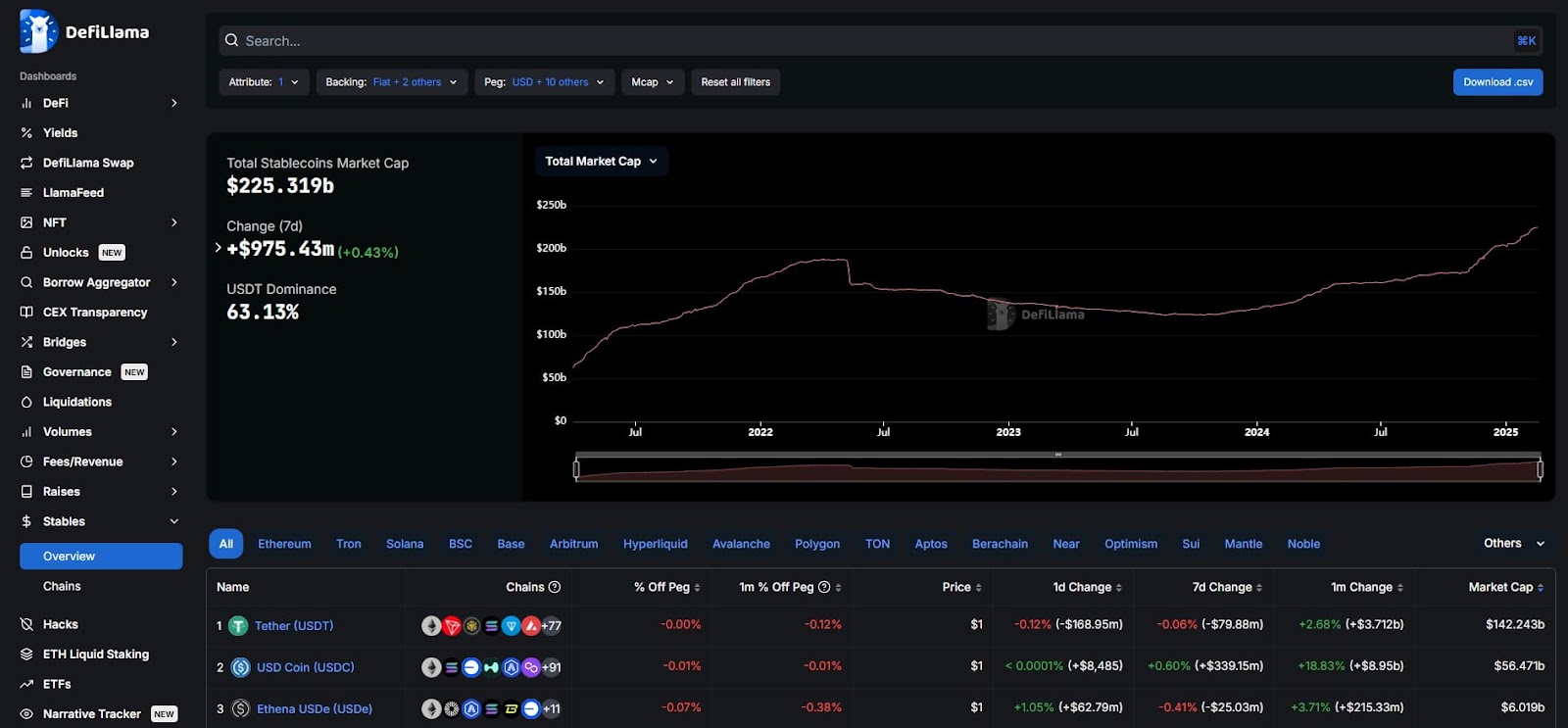The image size is (1568, 728).
Task: Expand the DeFi sidebar section
Action: click(174, 103)
